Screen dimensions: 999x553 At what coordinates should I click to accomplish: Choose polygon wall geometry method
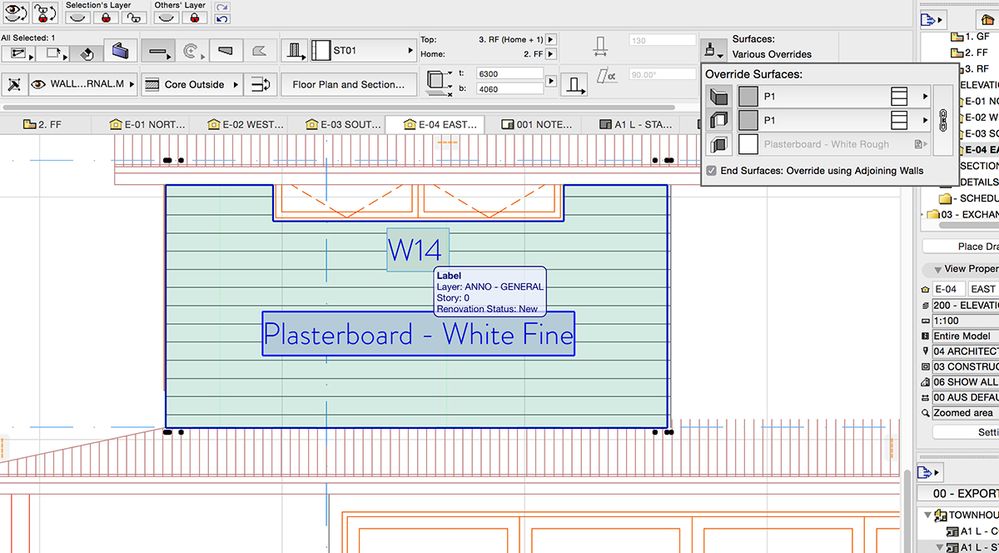point(259,51)
